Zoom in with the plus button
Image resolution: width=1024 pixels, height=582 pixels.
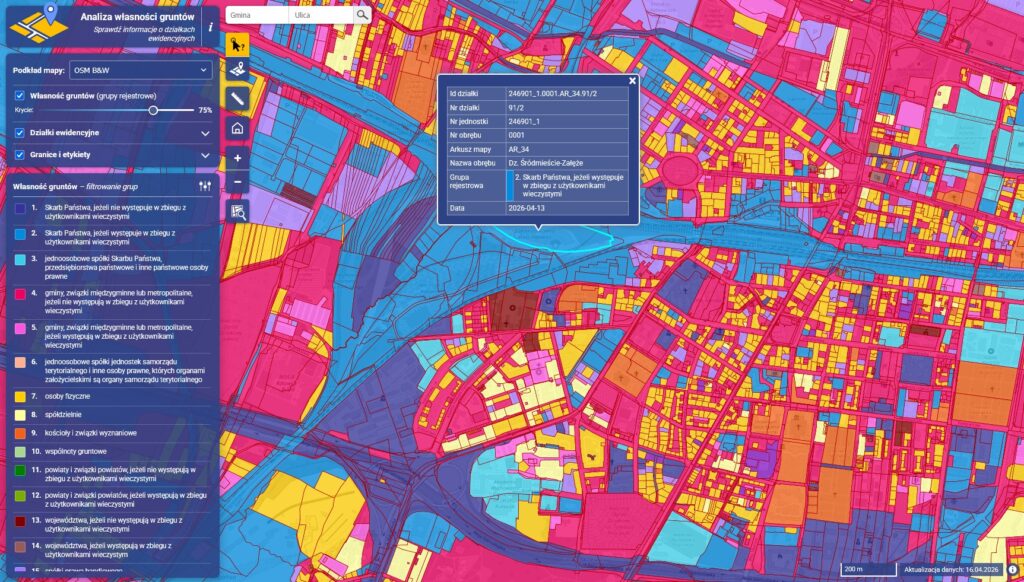point(237,158)
